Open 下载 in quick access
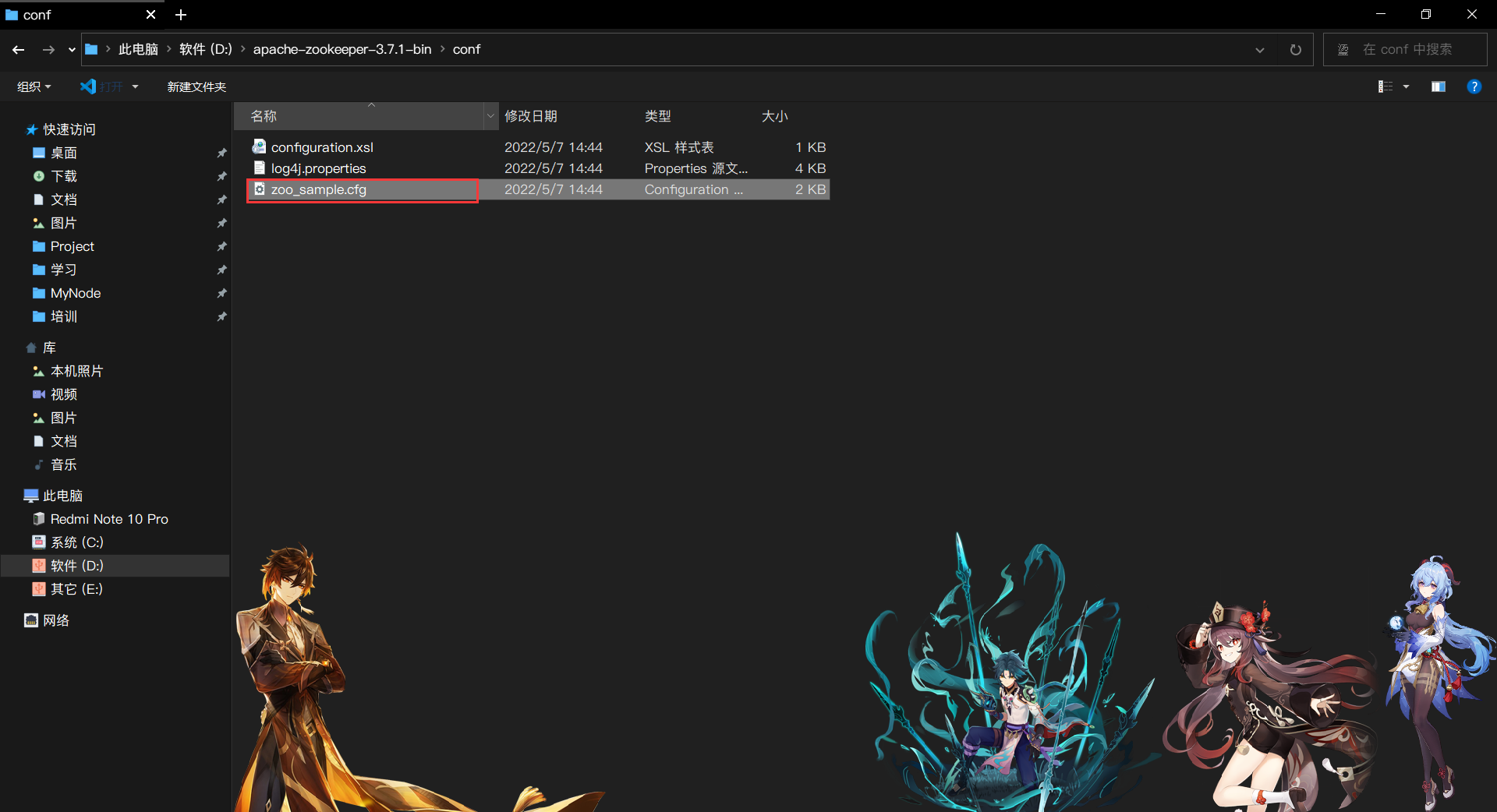Screen dimensions: 1497x812 point(64,176)
